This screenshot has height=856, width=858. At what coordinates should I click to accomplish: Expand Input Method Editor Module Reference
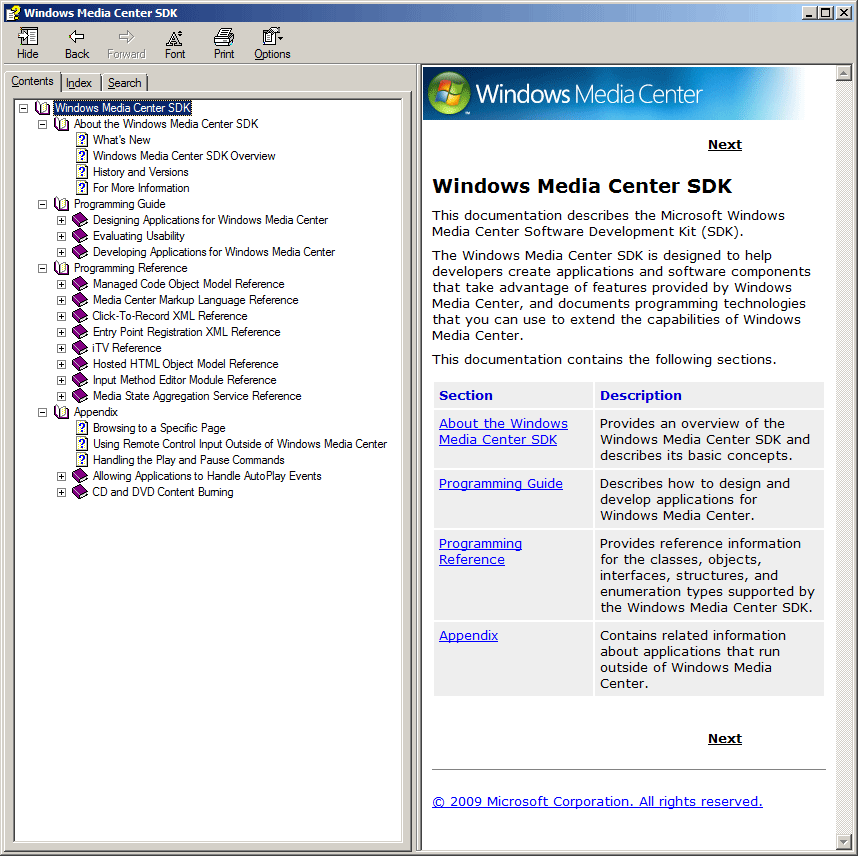61,380
